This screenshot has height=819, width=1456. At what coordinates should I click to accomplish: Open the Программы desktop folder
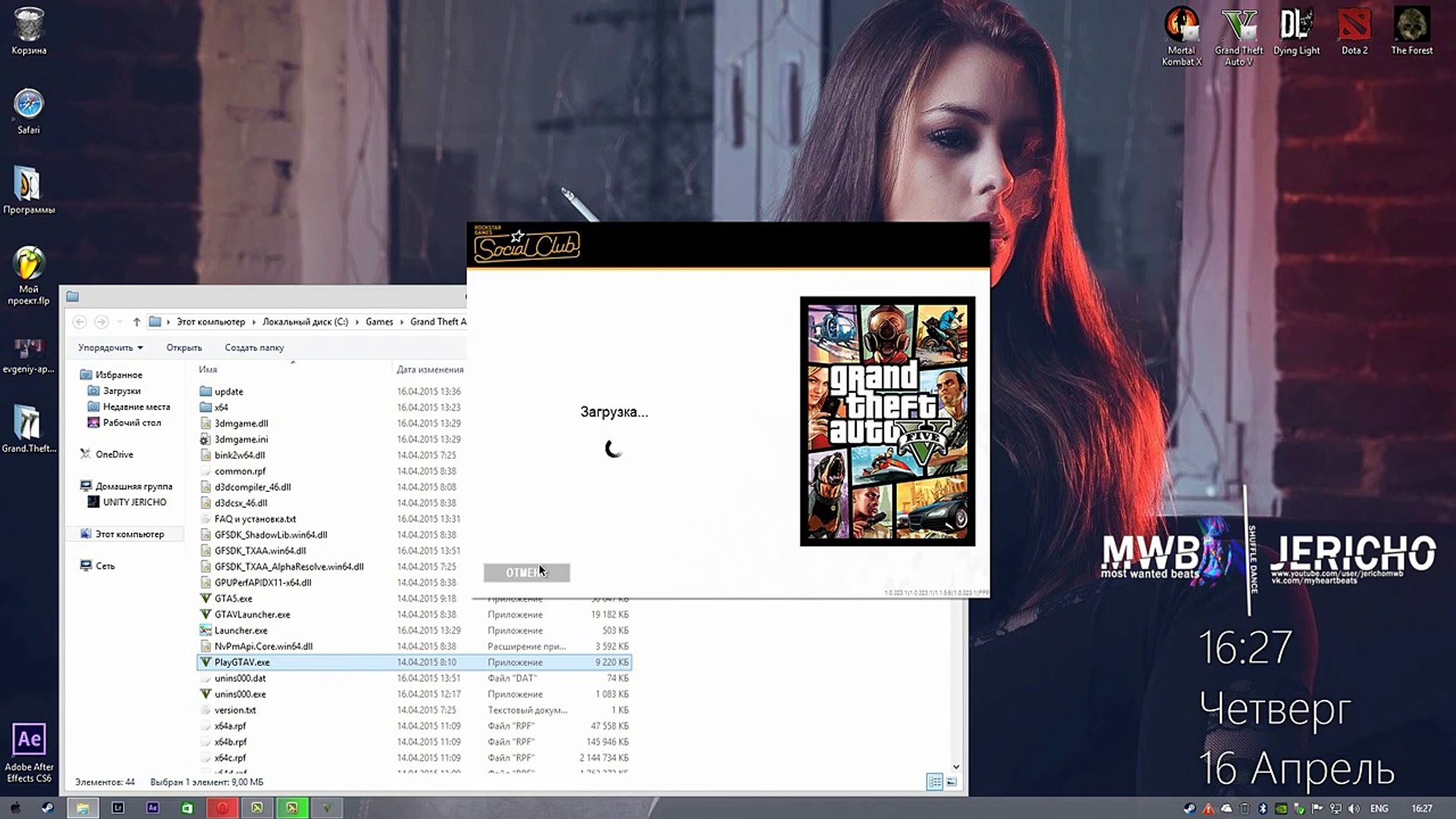(x=29, y=190)
